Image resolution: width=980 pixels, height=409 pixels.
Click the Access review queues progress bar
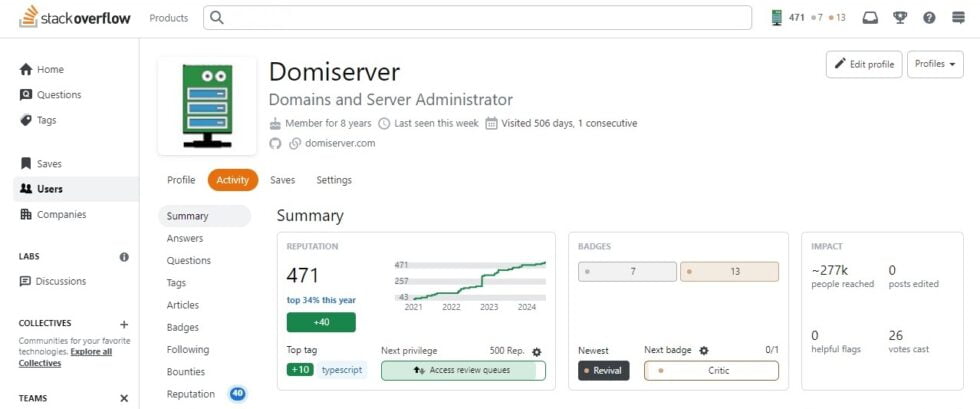tap(463, 371)
